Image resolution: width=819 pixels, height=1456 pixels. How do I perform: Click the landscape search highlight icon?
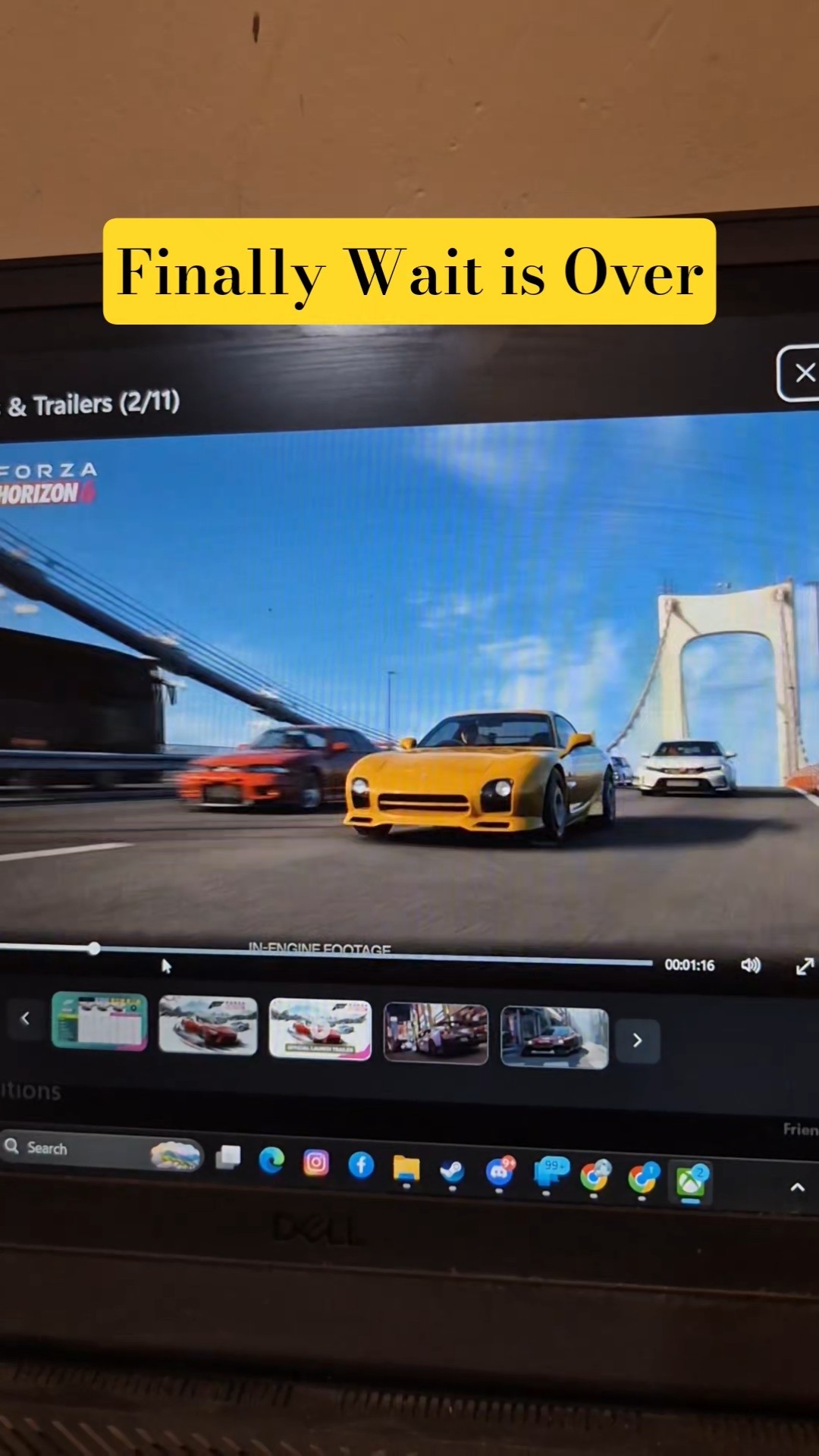[176, 1156]
